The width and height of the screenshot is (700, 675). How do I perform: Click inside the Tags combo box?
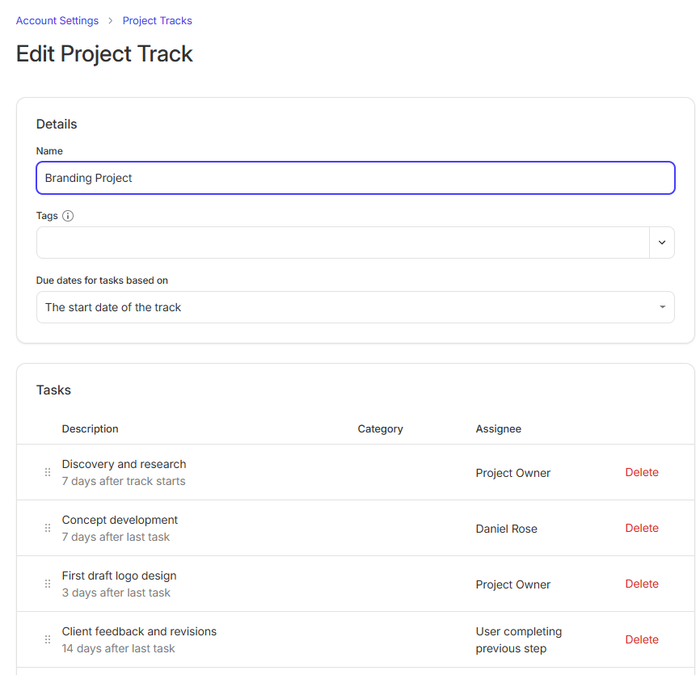pyautogui.click(x=340, y=242)
